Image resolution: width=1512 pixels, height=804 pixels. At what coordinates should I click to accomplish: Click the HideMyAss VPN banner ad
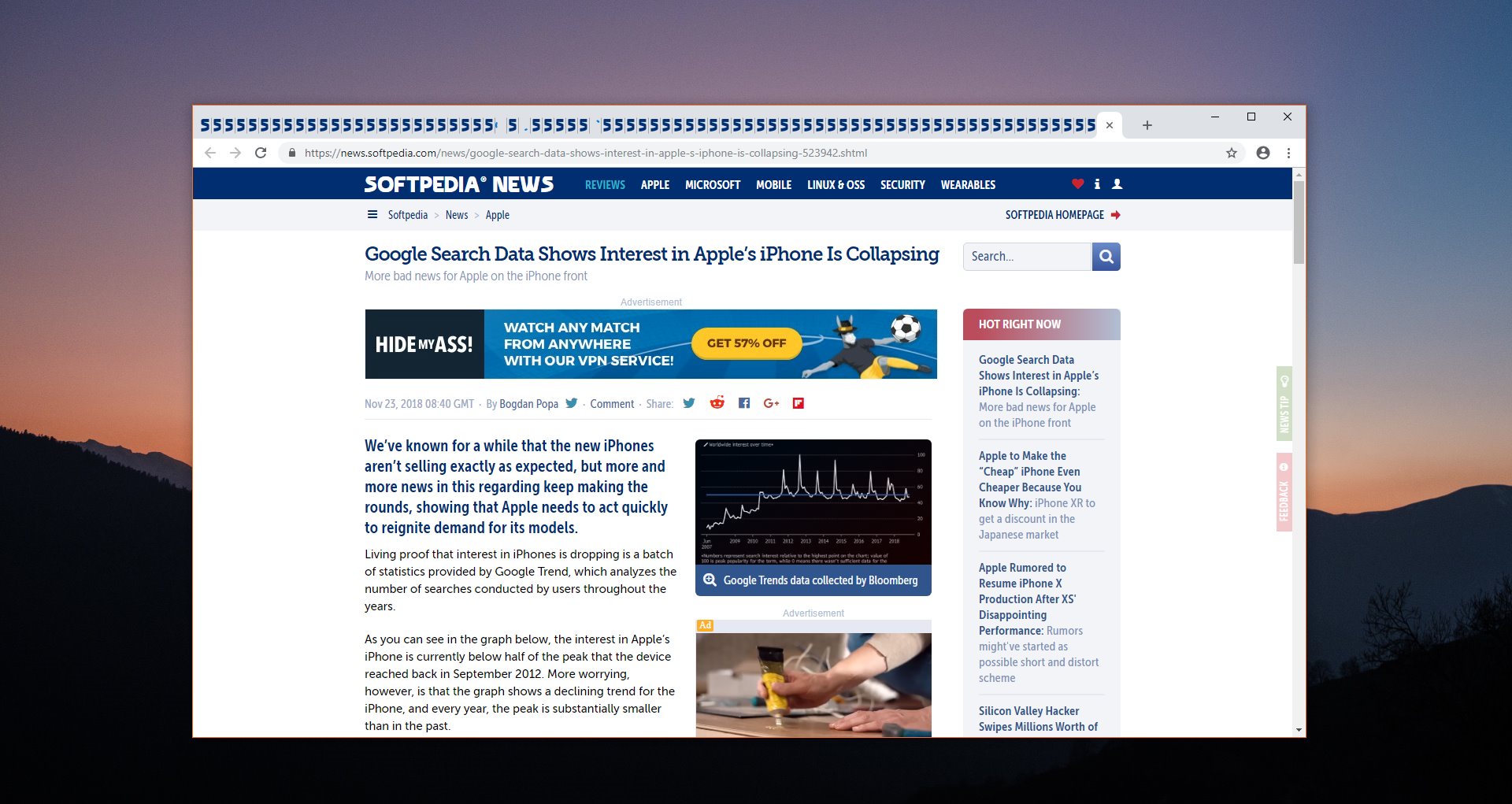tap(651, 344)
